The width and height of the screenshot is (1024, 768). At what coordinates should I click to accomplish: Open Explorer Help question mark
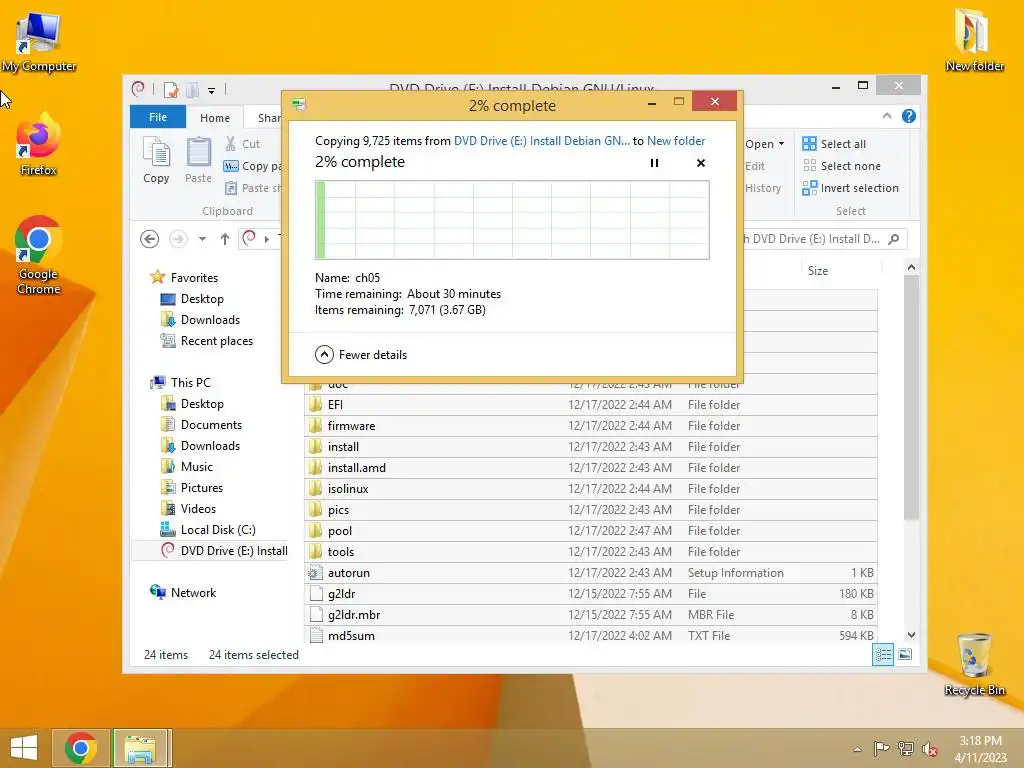[x=908, y=116]
